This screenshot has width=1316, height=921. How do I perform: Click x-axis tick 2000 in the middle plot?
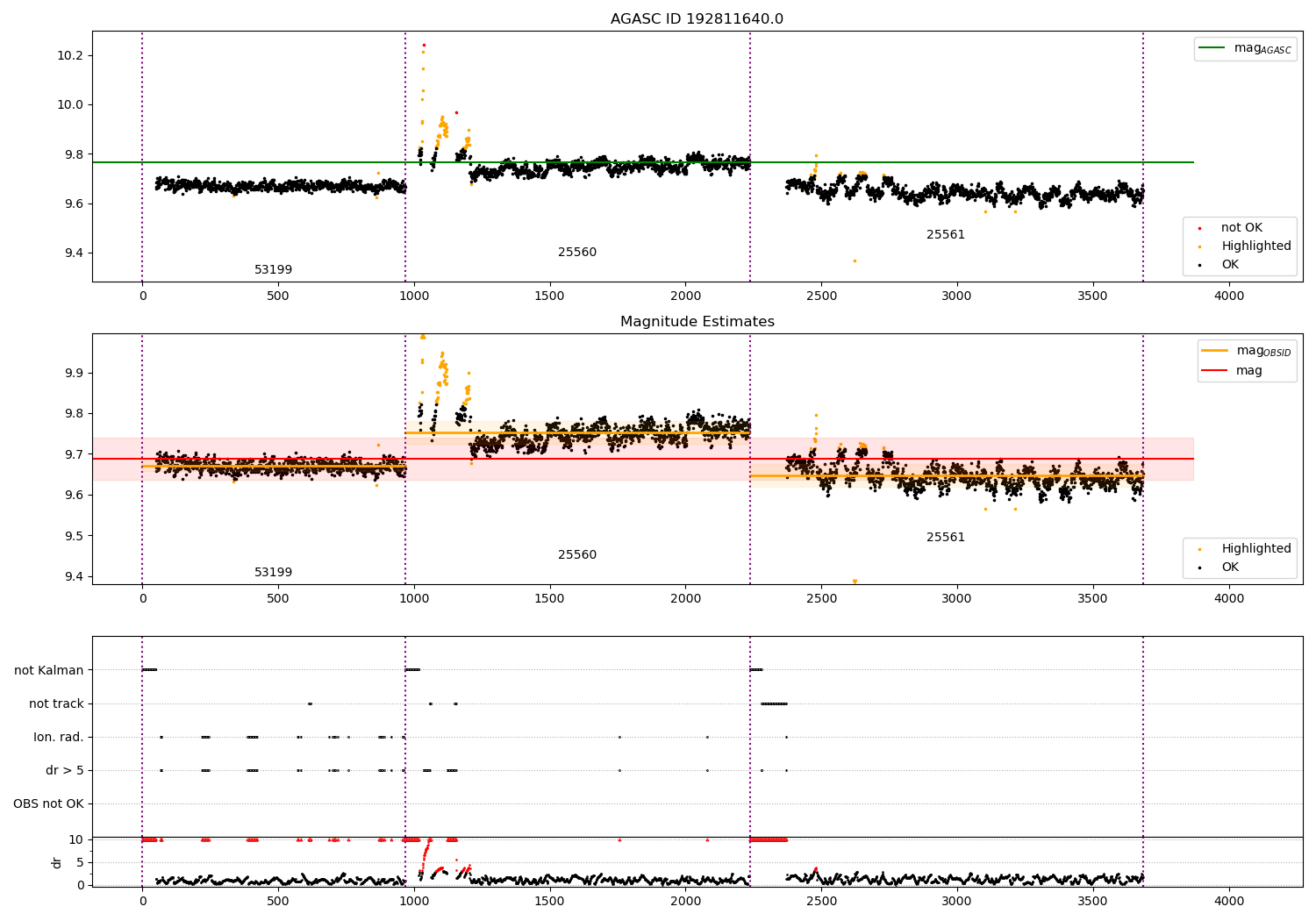[x=685, y=599]
